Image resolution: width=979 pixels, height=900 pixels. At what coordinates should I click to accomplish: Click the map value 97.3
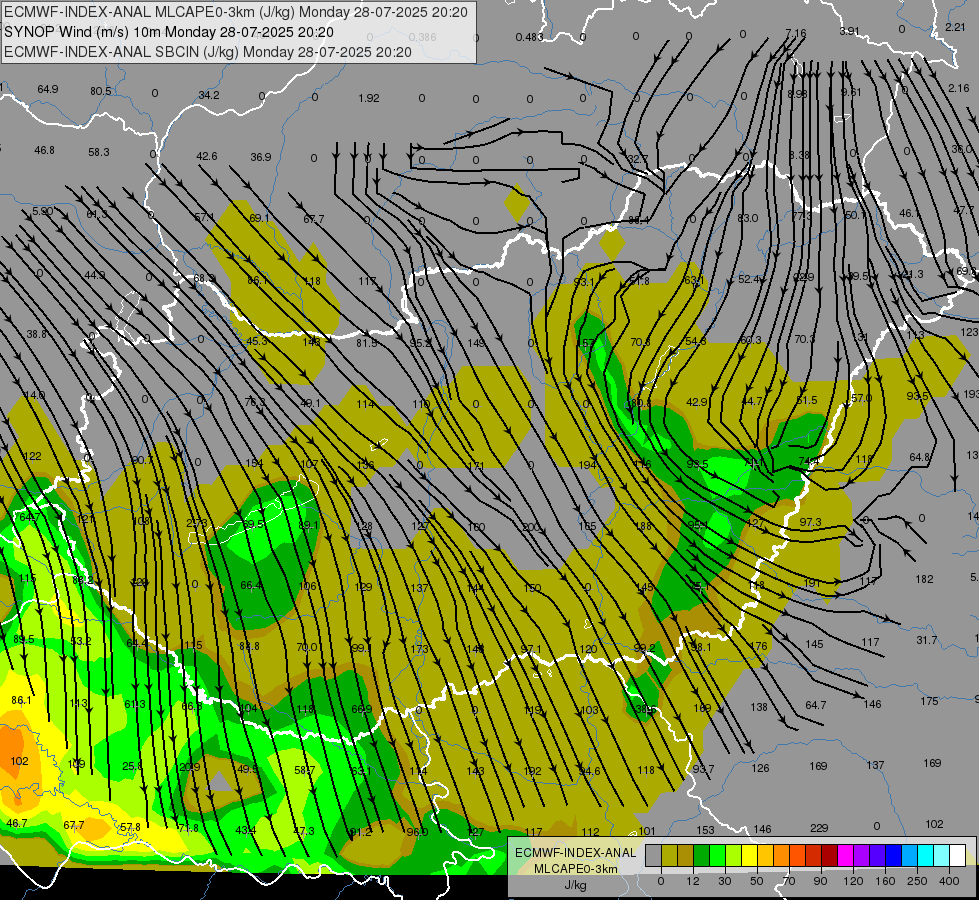(810, 522)
